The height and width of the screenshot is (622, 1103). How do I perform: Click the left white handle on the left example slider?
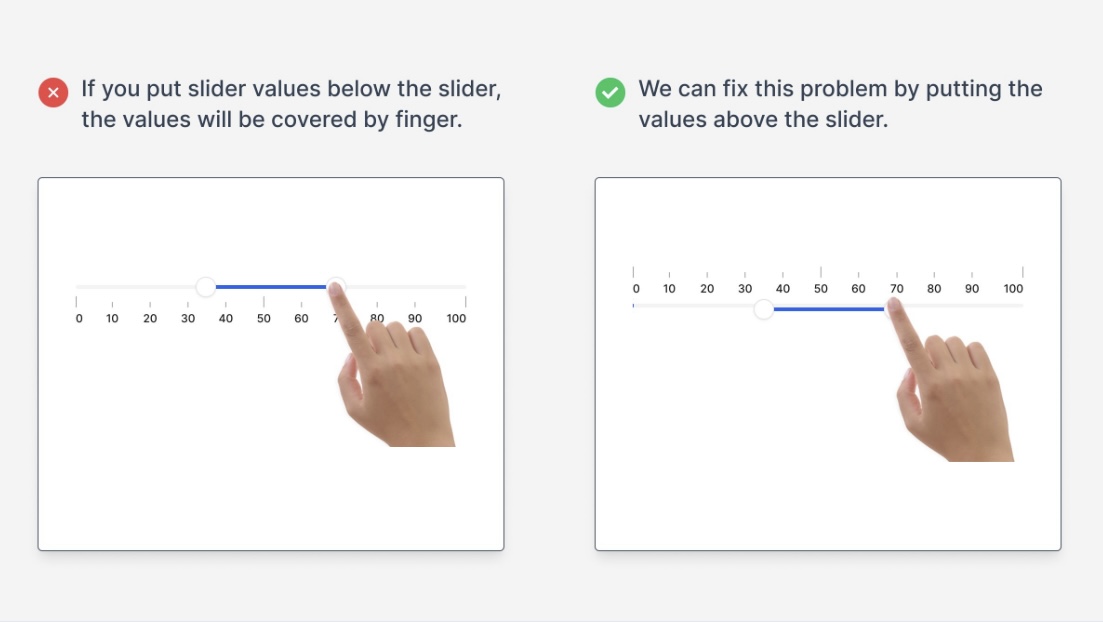[x=206, y=287]
